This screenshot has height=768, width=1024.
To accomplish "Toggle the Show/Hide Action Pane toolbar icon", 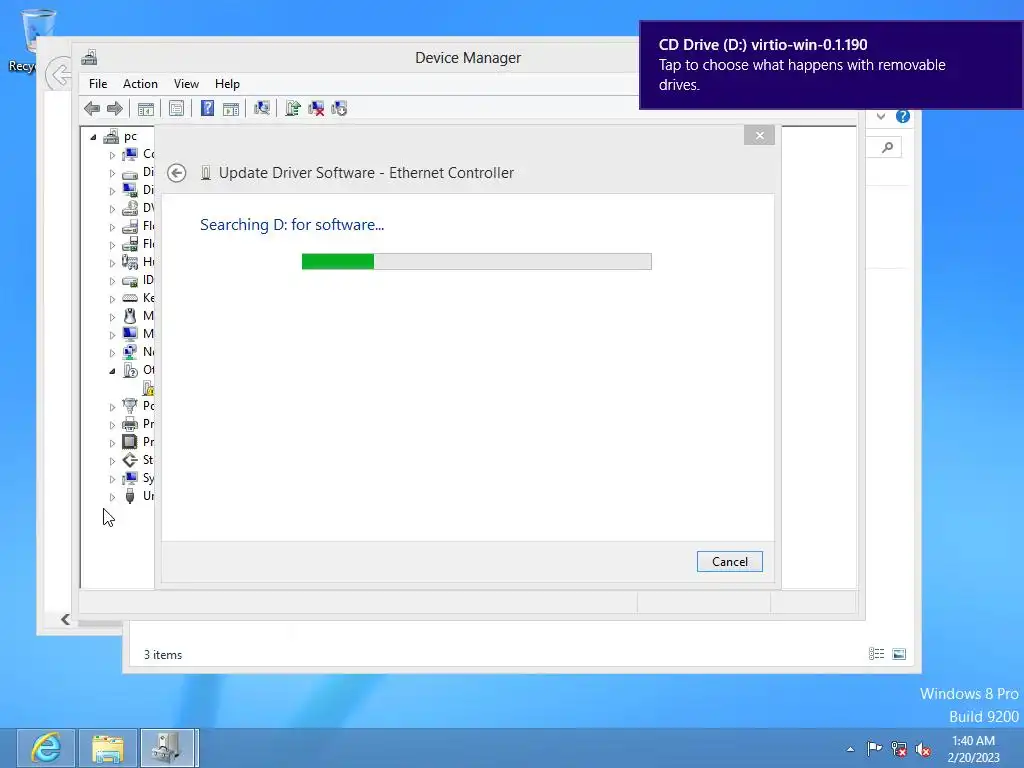I will [x=231, y=108].
